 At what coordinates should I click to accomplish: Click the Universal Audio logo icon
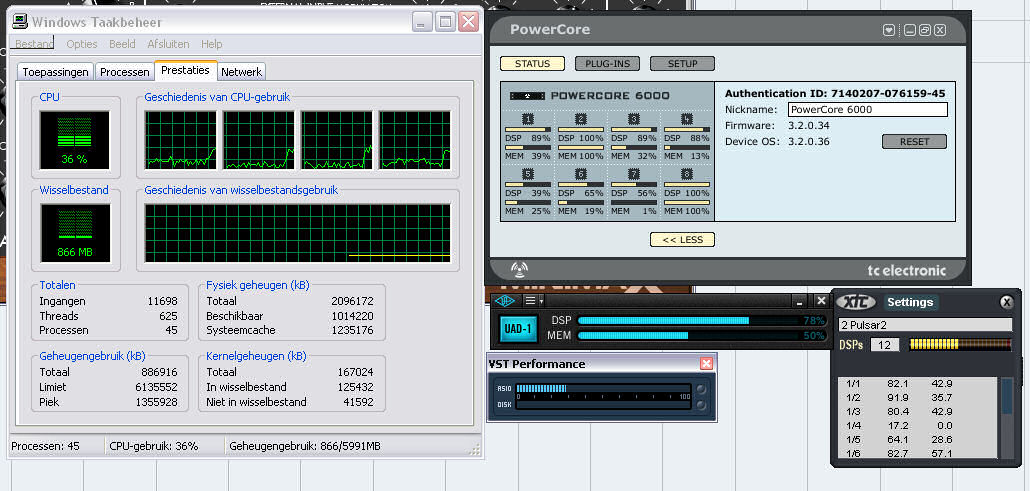point(506,300)
